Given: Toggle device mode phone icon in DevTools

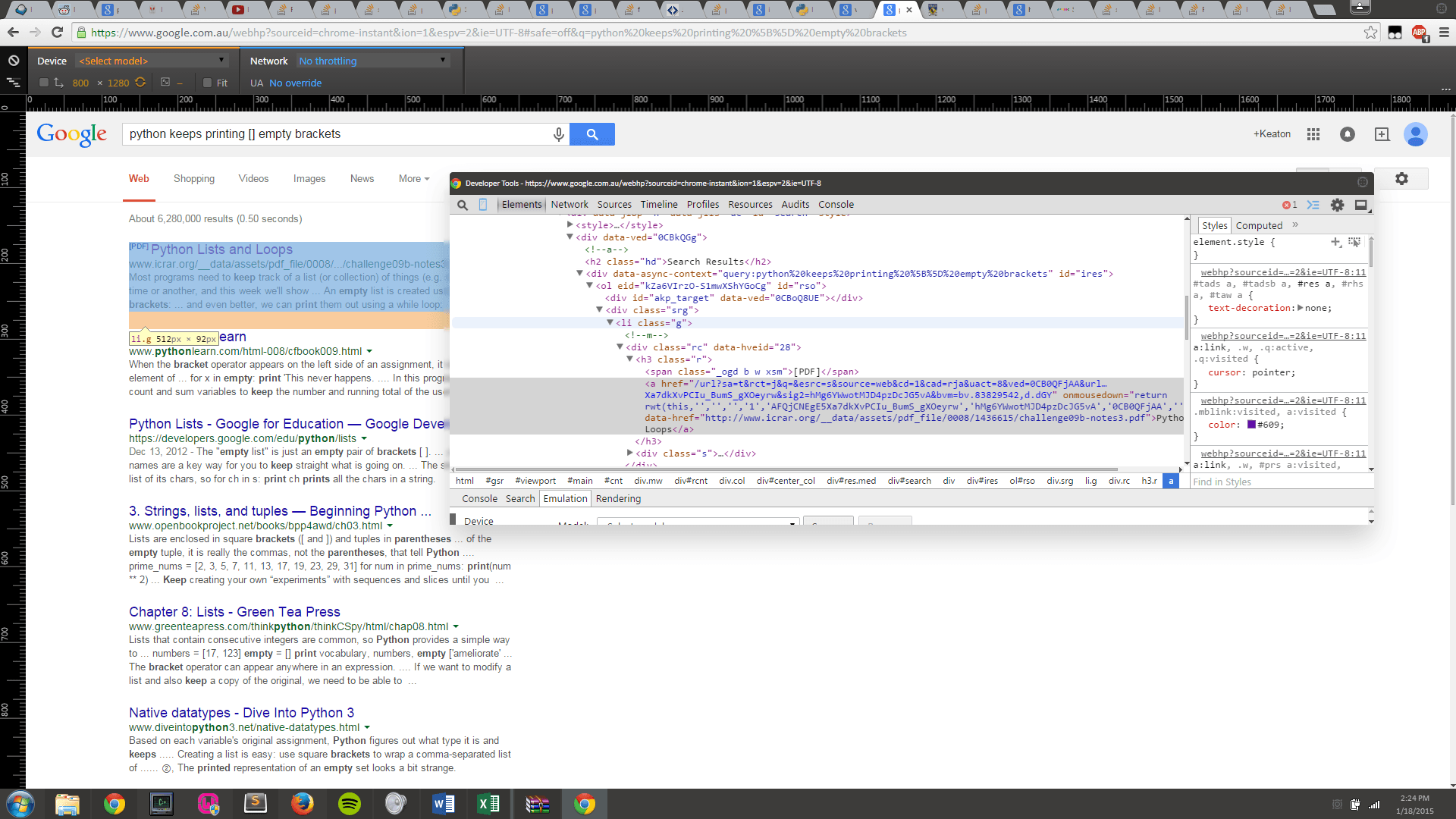Looking at the screenshot, I should (x=483, y=205).
